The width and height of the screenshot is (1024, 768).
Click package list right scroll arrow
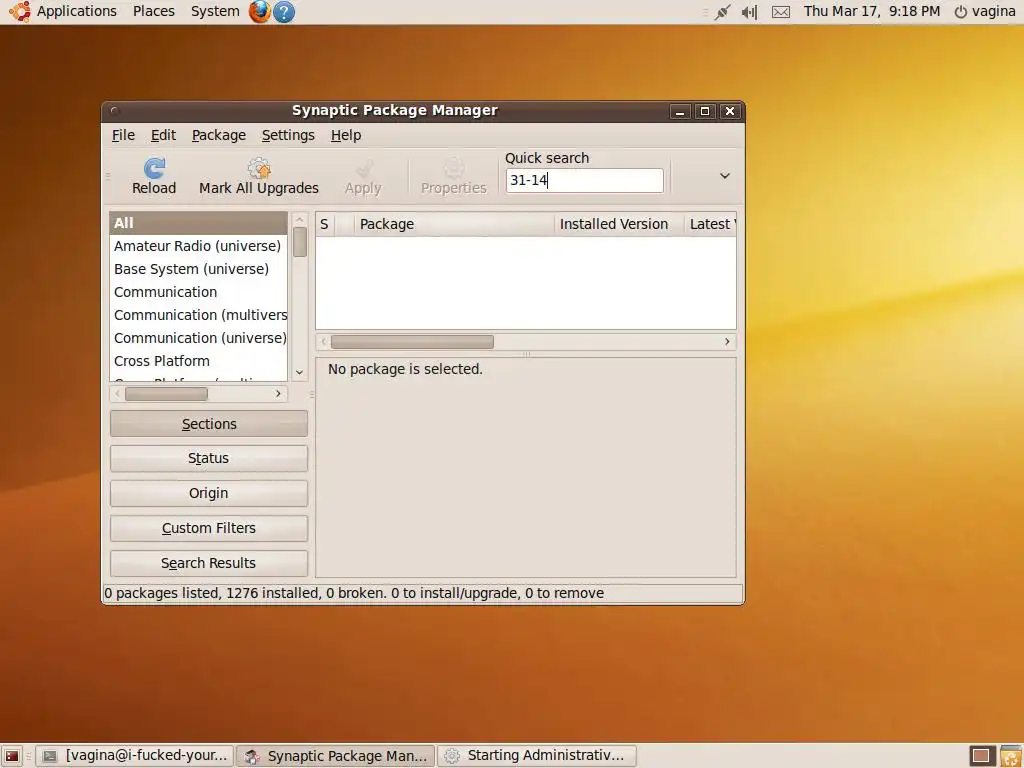727,342
